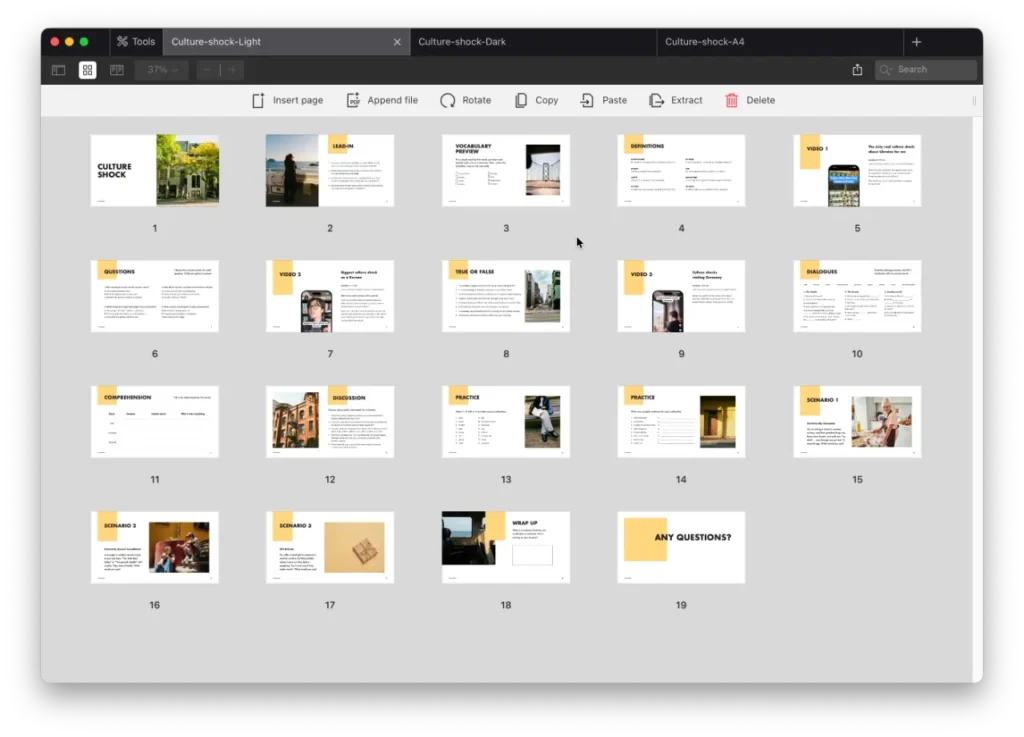Switch to the Culture-shock-Dark tab
This screenshot has width=1024, height=737.
(x=462, y=42)
